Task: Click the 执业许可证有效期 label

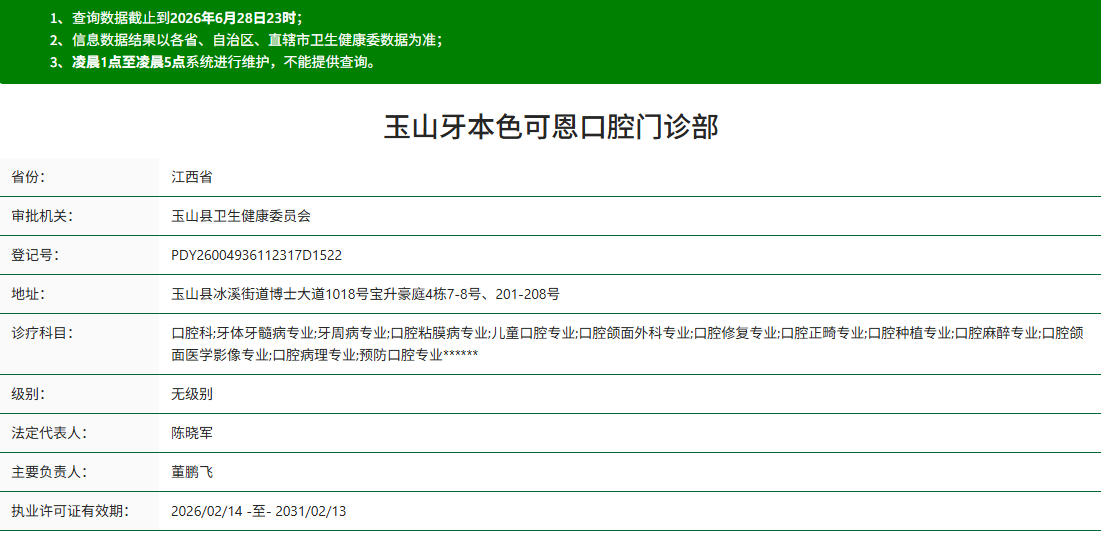Action: (70, 511)
